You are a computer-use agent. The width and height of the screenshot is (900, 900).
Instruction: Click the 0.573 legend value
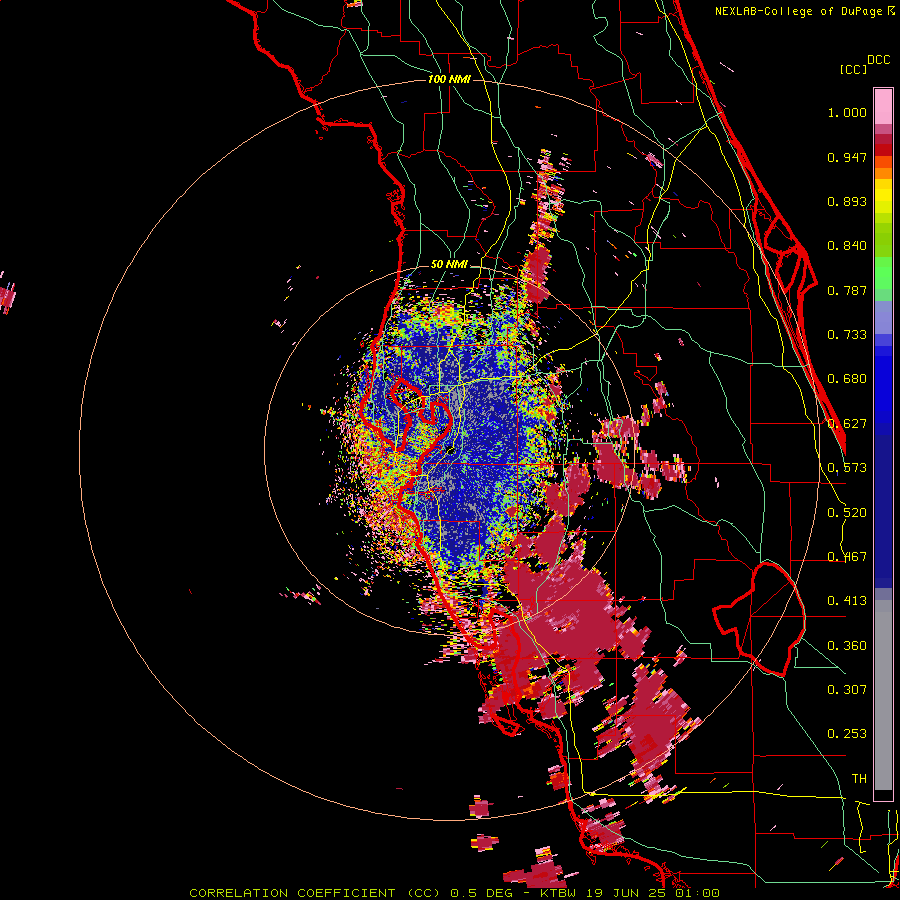pyautogui.click(x=847, y=468)
